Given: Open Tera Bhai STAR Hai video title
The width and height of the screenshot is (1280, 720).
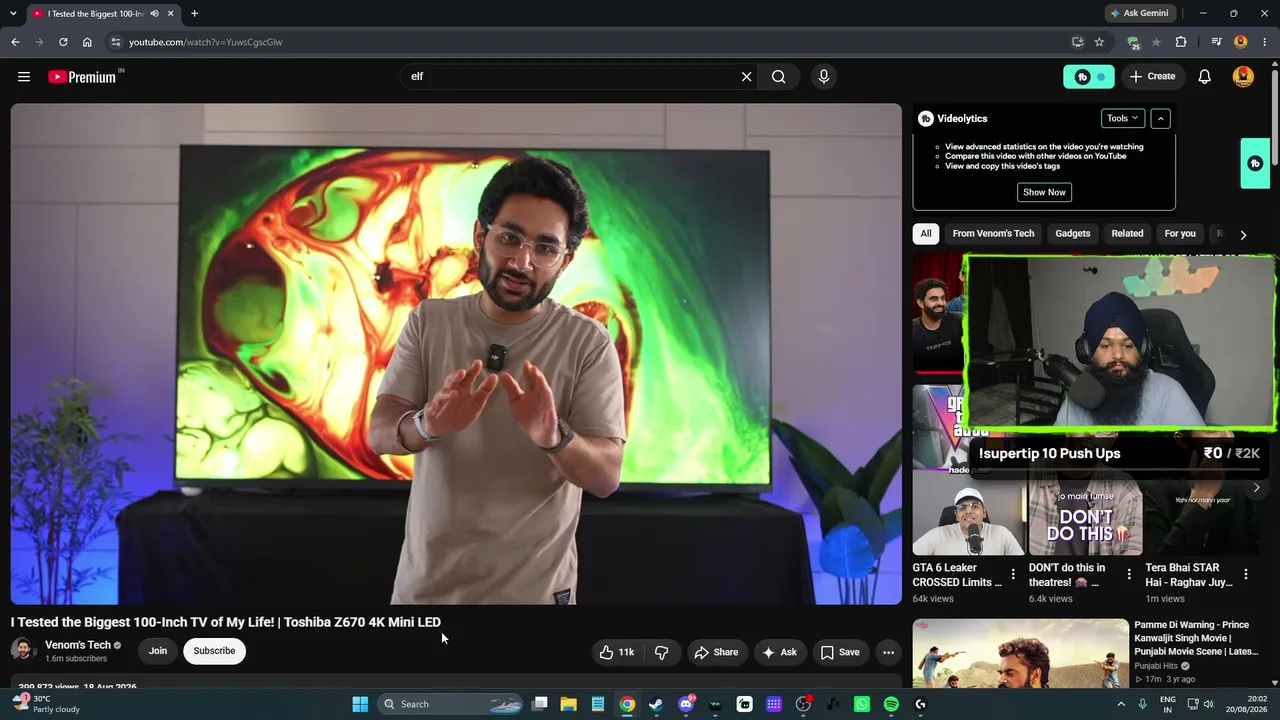Looking at the screenshot, I should point(1189,575).
